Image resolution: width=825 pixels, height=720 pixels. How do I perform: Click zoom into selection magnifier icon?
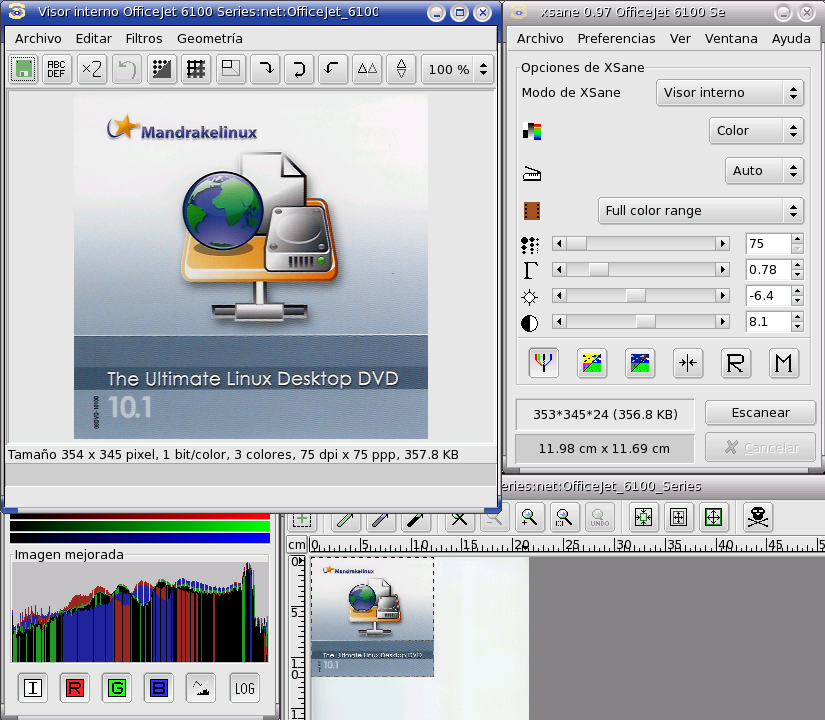pos(565,517)
